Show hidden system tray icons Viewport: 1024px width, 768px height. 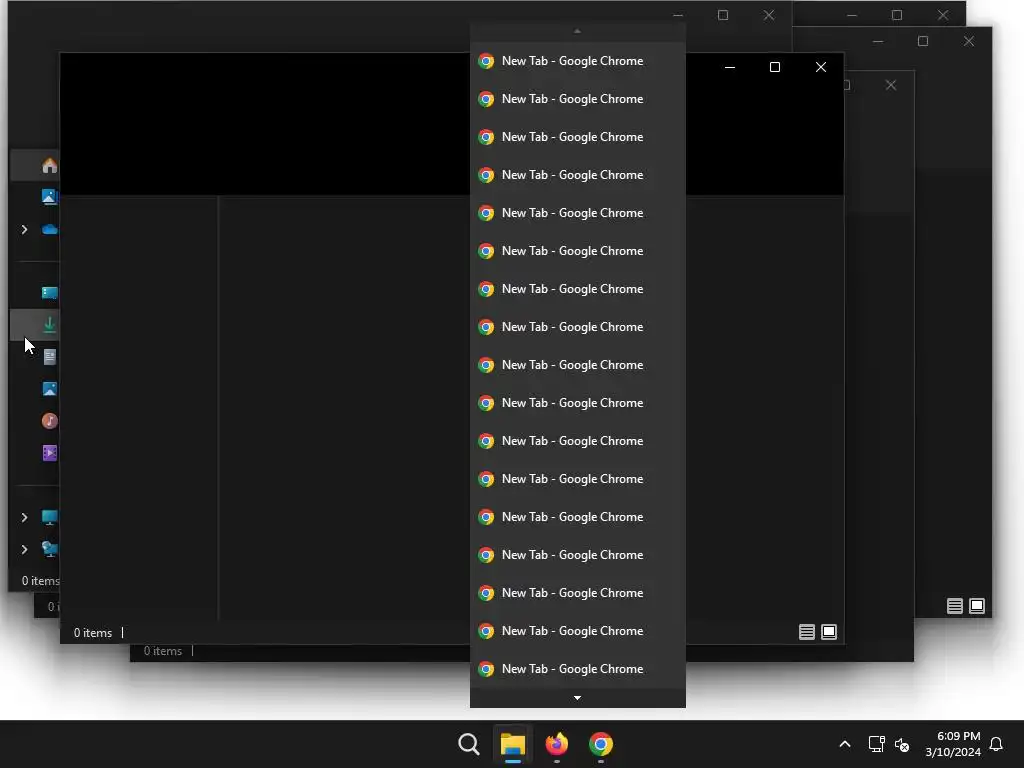tap(844, 744)
